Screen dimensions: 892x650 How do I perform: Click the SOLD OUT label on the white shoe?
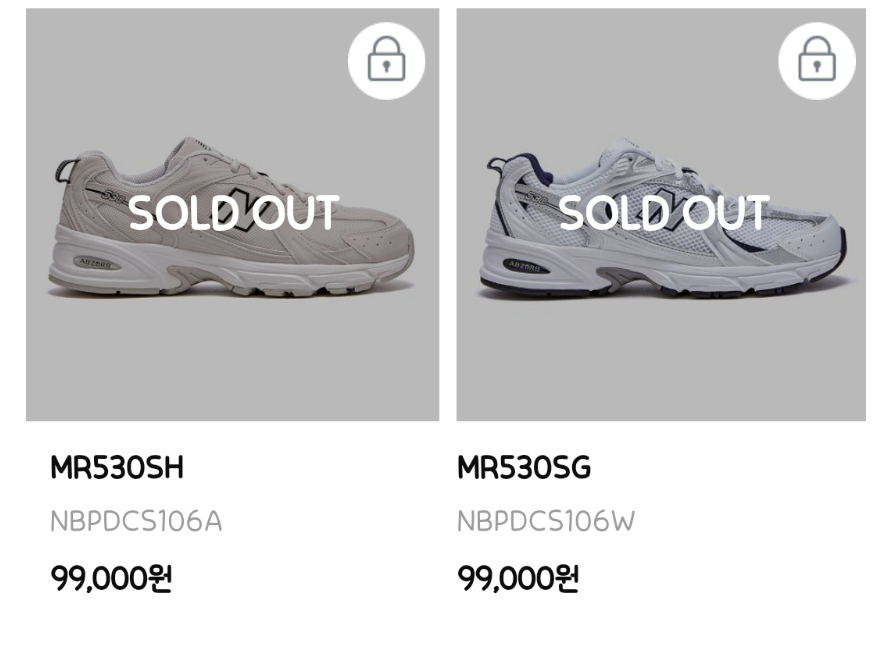click(x=664, y=213)
